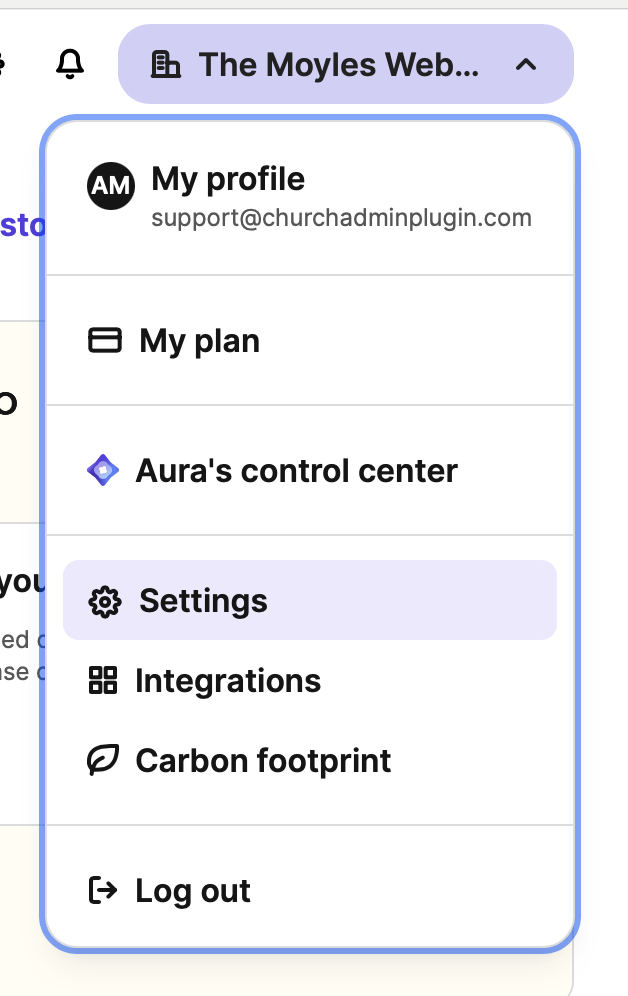
Task: Click the support@churchadminplugin.com email address
Action: [x=341, y=218]
